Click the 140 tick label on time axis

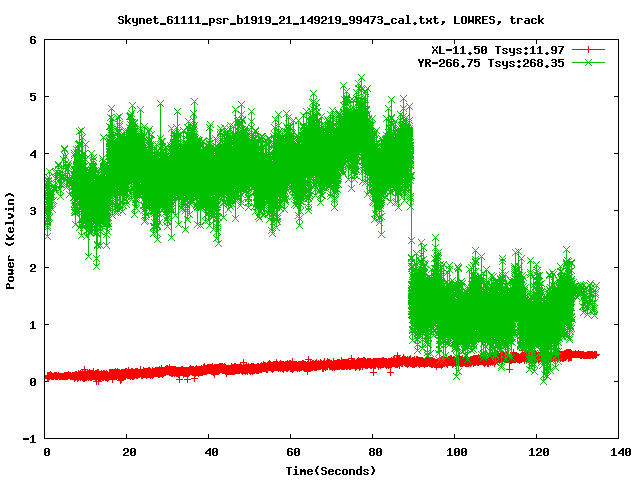(618, 452)
